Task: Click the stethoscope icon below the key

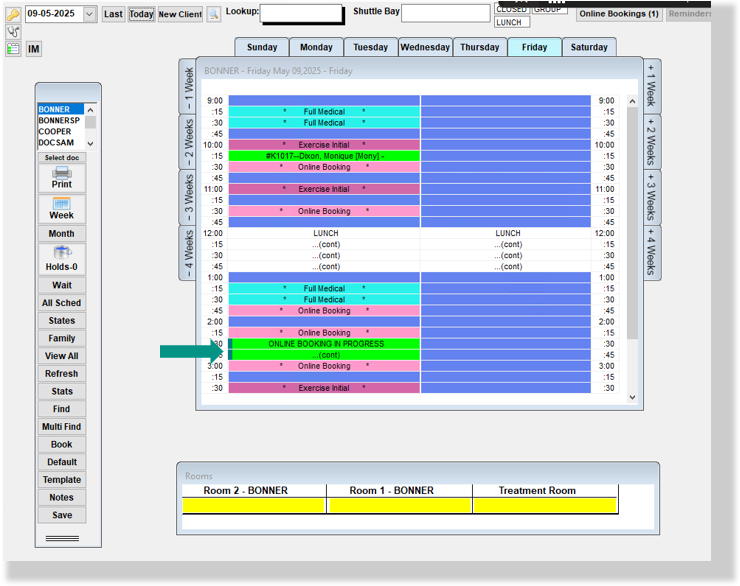Action: click(x=13, y=32)
